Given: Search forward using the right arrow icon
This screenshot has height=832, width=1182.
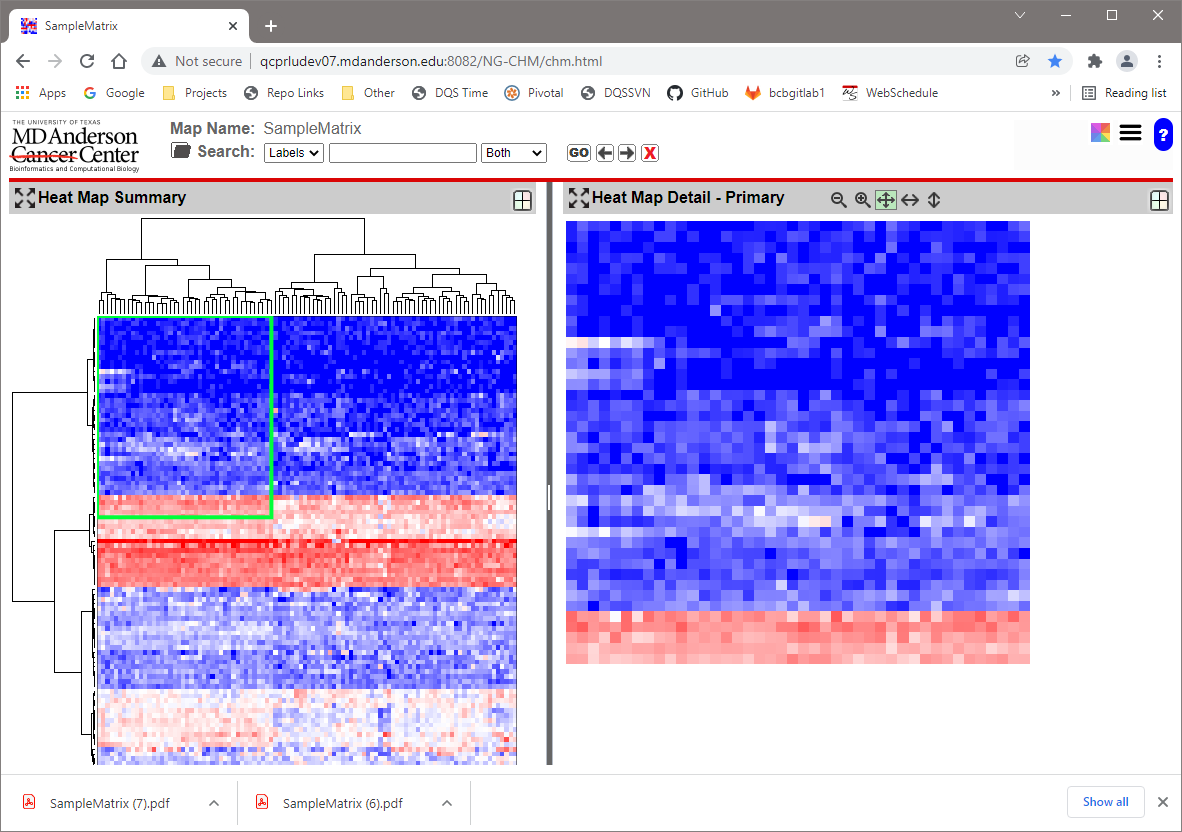Looking at the screenshot, I should [627, 152].
